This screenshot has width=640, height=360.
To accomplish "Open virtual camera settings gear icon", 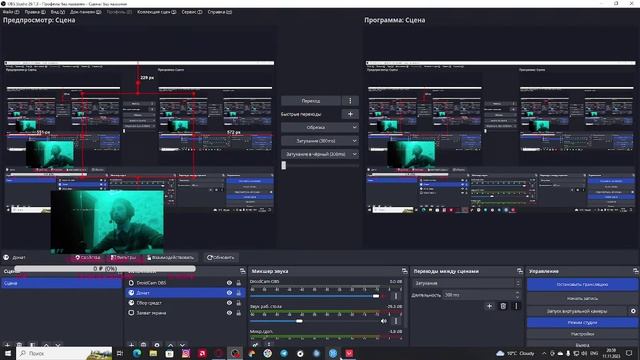I will pos(633,311).
